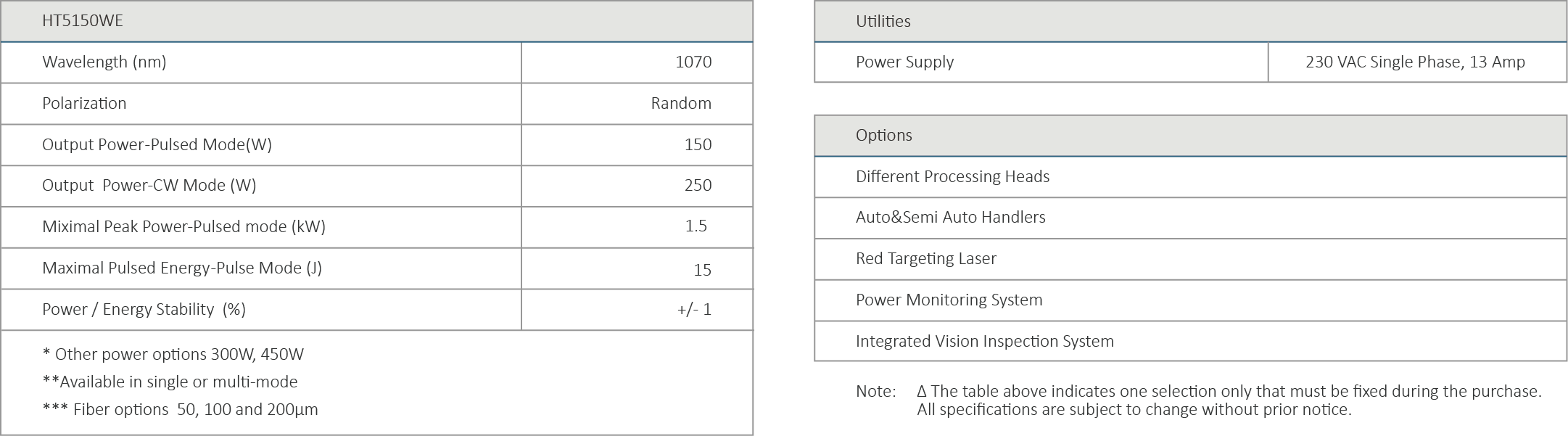Select Maximal Pulsed Energy-Pulse Mode label
Viewport: 1568px width, 436px height.
pyautogui.click(x=182, y=268)
